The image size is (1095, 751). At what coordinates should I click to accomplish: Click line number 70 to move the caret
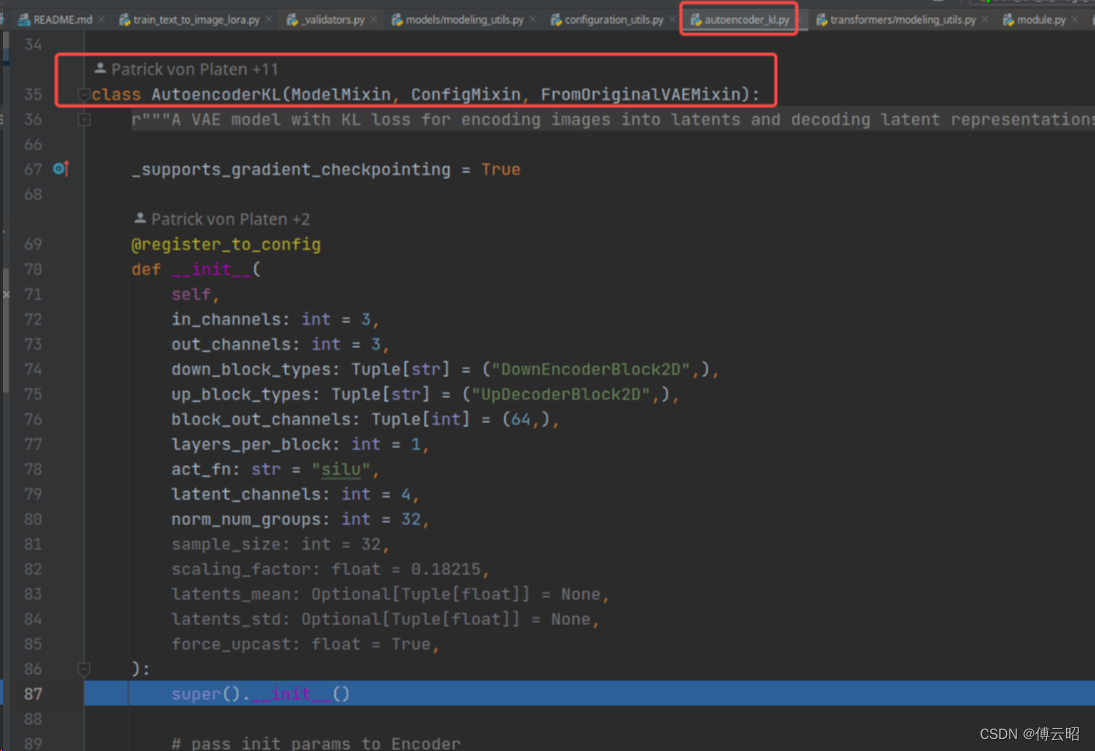tap(33, 269)
